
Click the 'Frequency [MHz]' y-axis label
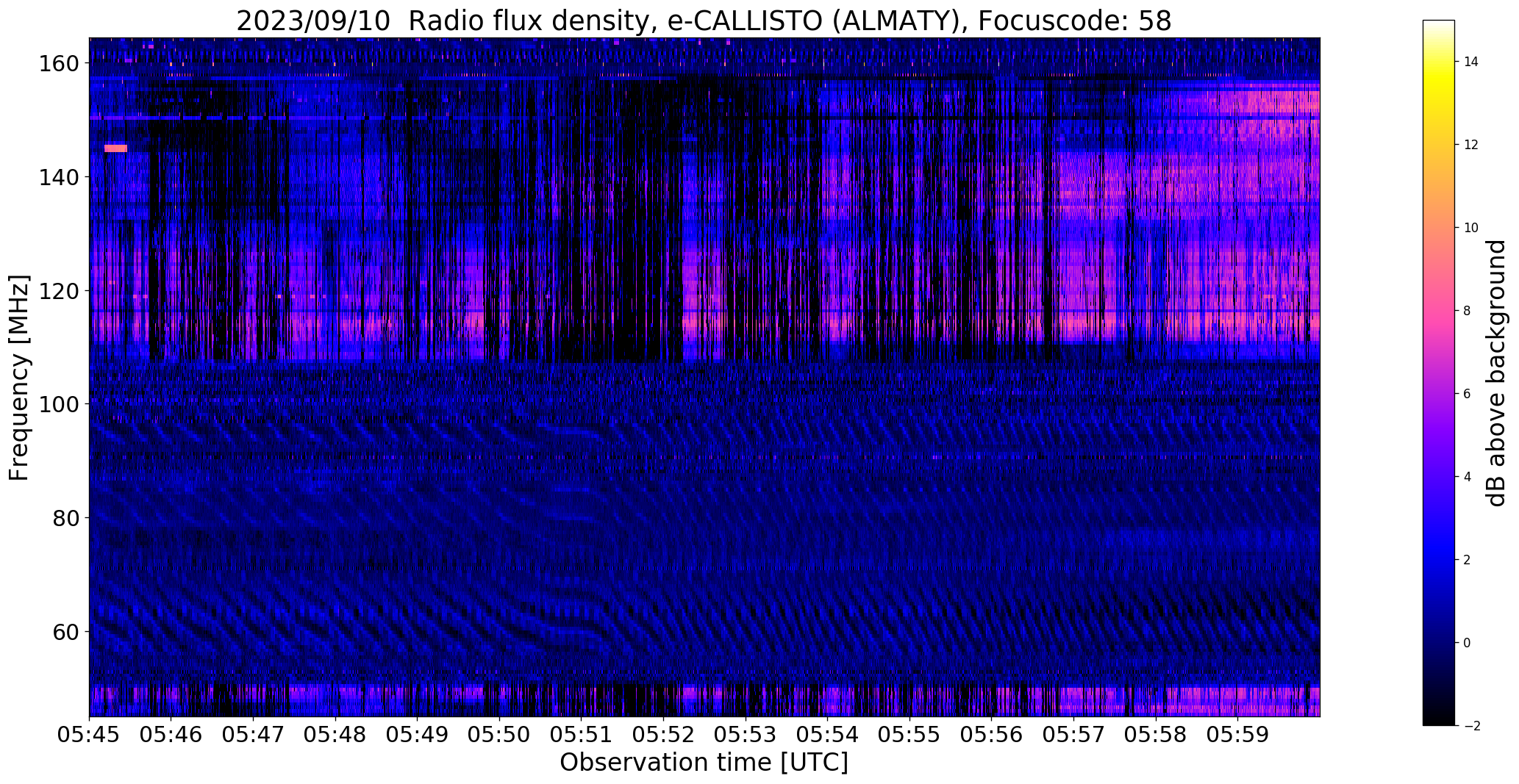tap(19, 378)
